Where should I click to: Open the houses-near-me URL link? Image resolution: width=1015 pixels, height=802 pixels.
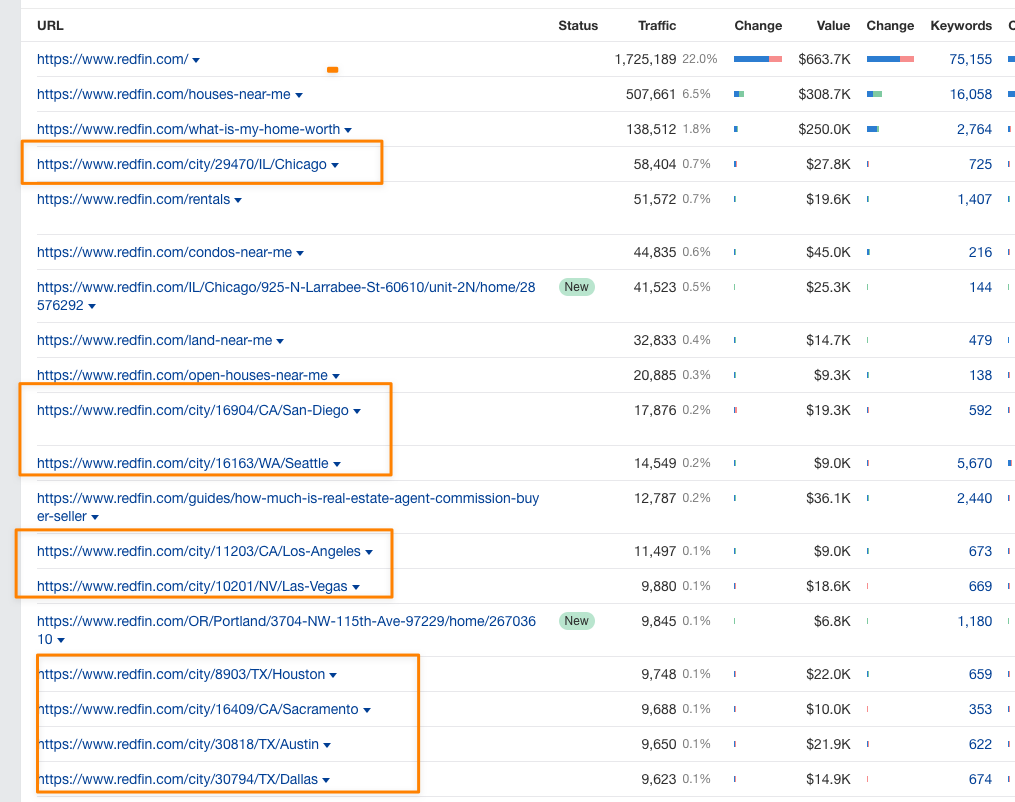[164, 94]
